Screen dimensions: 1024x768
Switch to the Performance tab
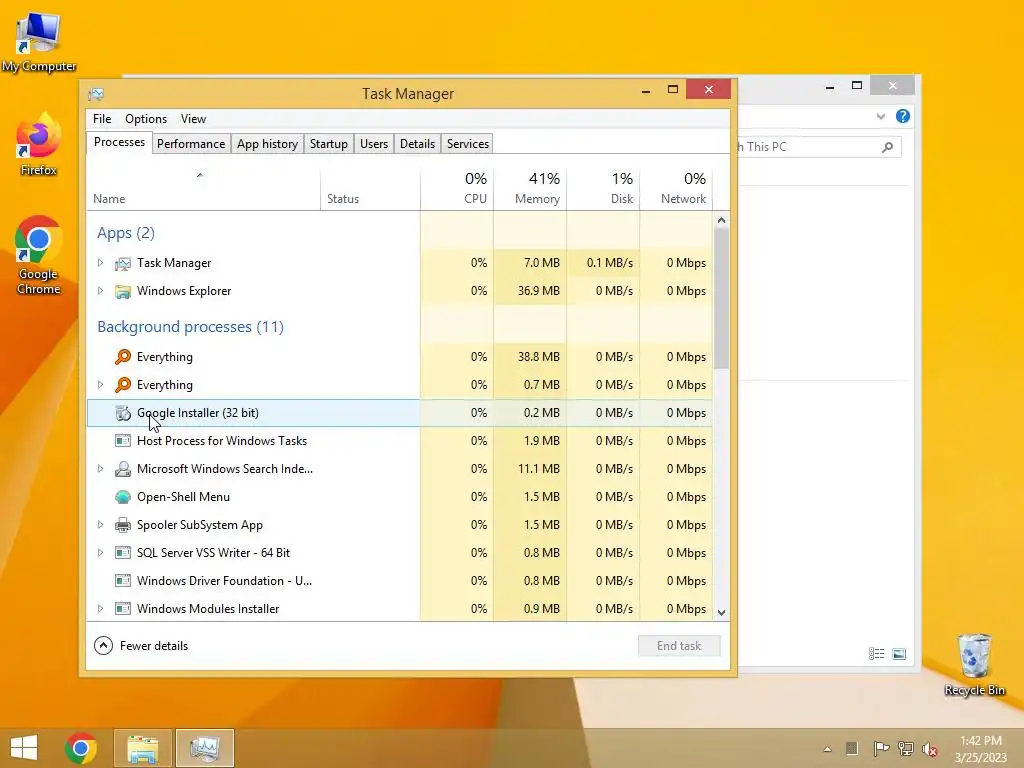(x=191, y=144)
